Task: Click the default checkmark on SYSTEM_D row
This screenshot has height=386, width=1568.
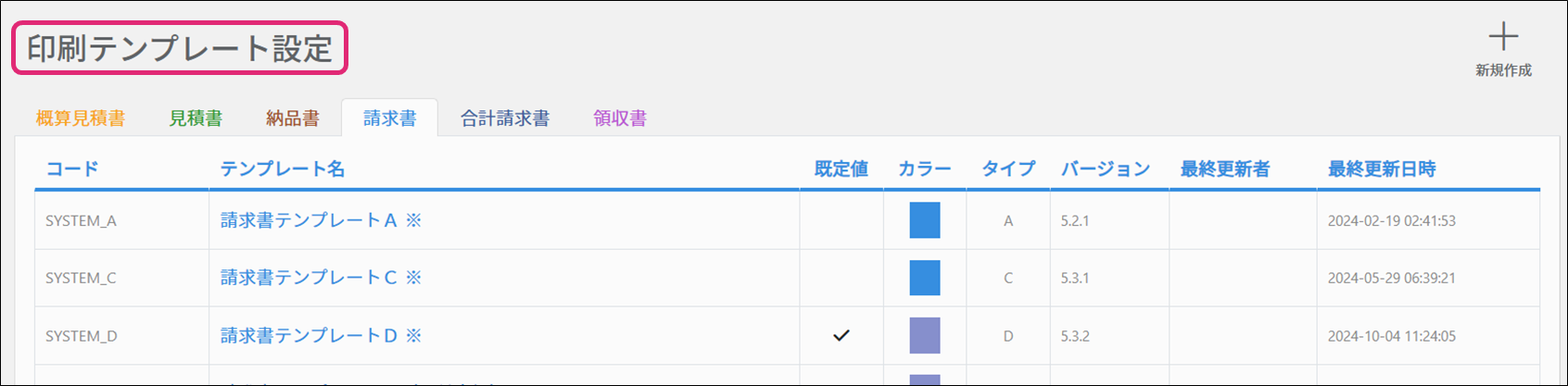Action: 841,336
